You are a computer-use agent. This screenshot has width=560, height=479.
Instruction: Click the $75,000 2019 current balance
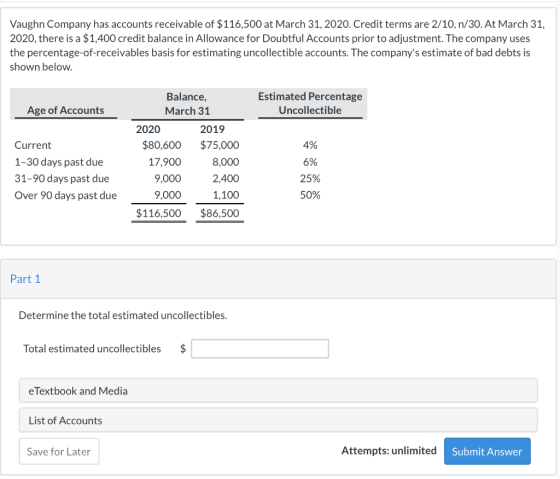pos(220,145)
